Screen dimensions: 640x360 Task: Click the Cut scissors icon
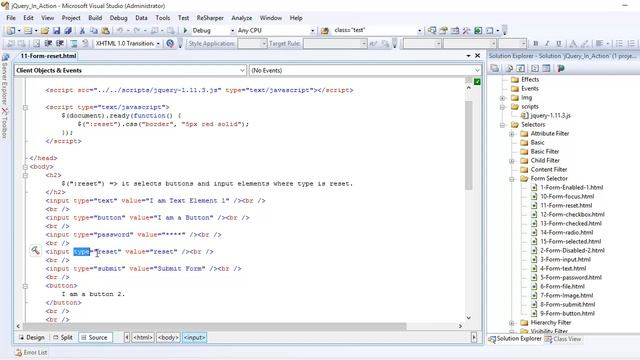(82, 31)
